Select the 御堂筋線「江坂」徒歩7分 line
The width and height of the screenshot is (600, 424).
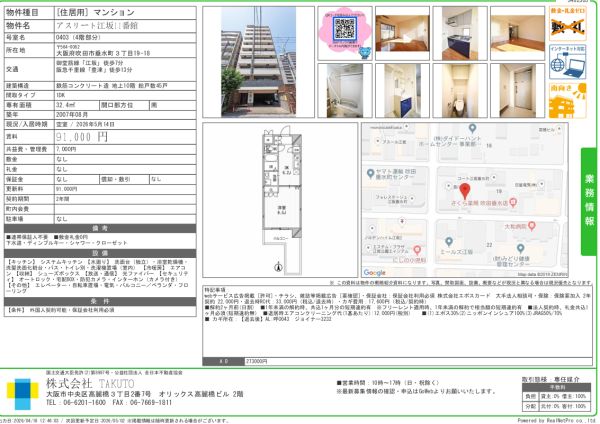coord(90,63)
